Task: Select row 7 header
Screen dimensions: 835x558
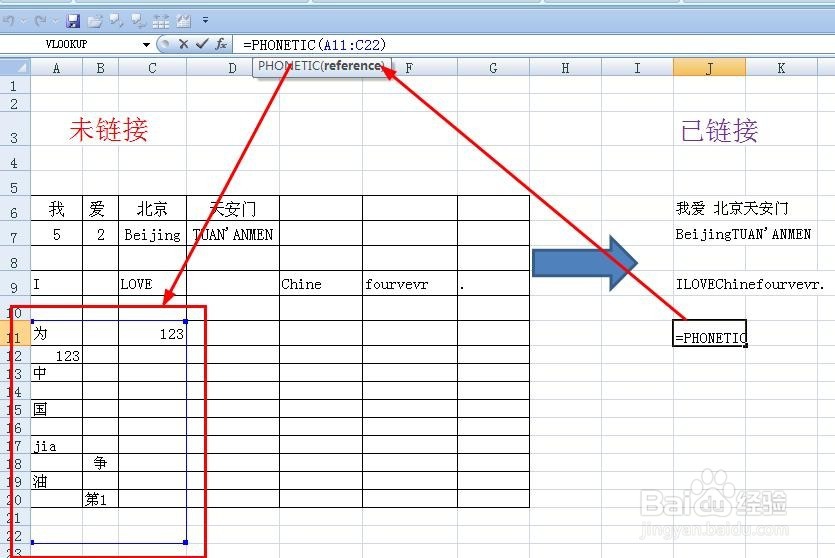Action: pos(14,234)
